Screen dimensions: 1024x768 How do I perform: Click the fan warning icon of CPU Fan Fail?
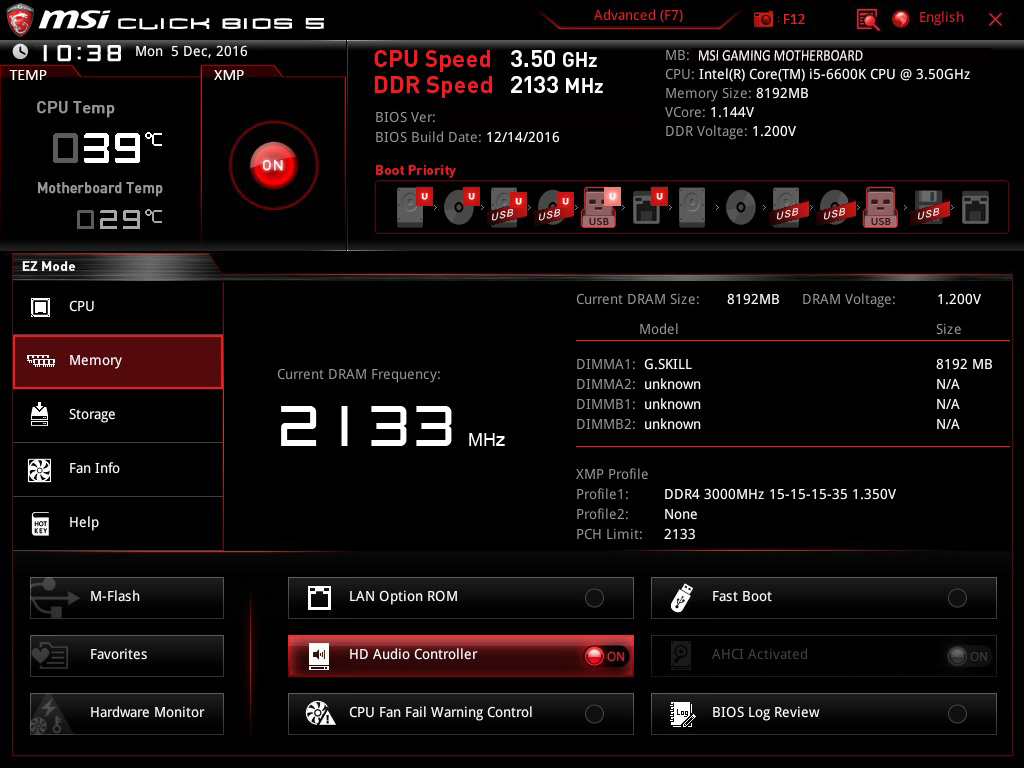(x=320, y=714)
